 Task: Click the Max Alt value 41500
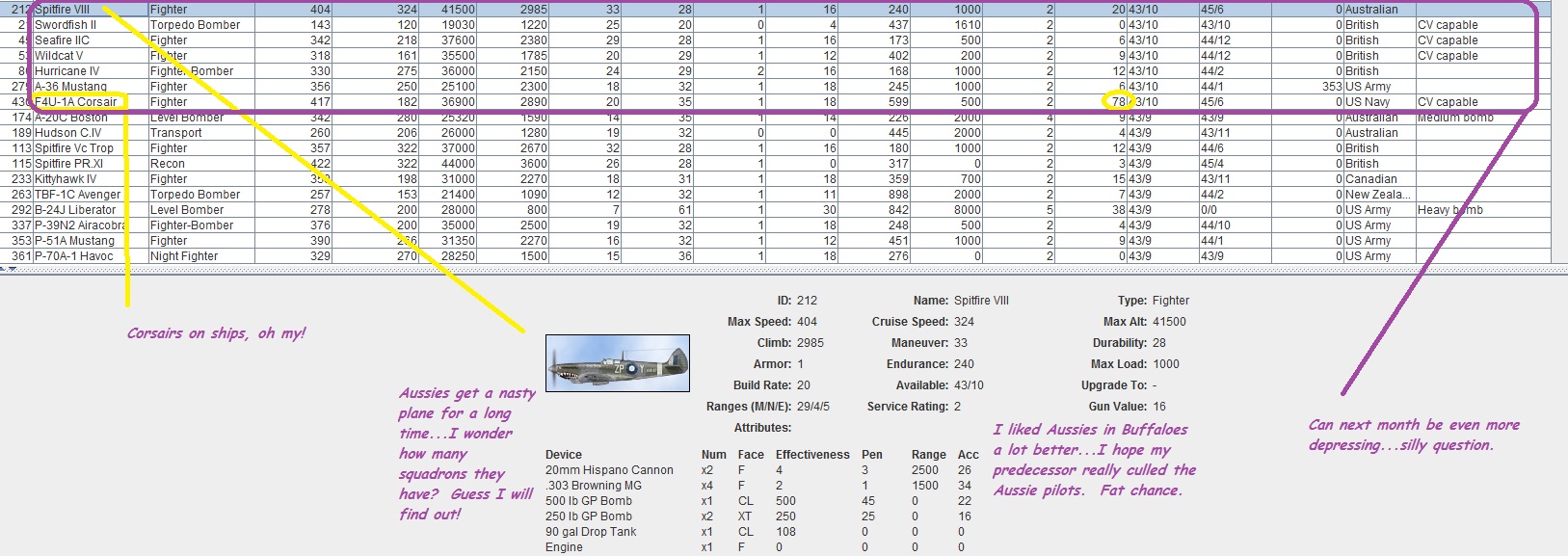coord(1169,322)
